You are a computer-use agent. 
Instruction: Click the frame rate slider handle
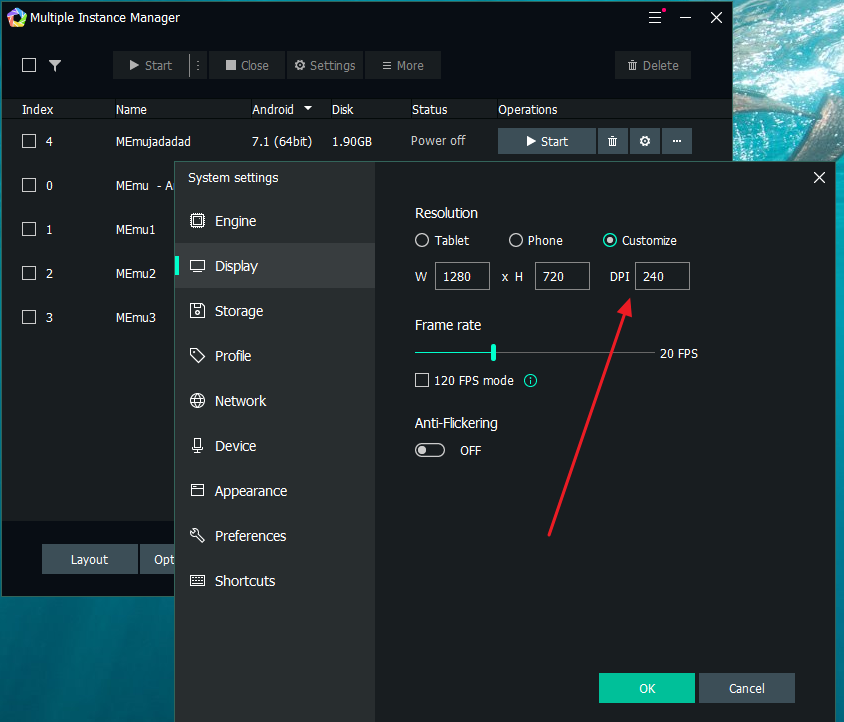tap(493, 352)
